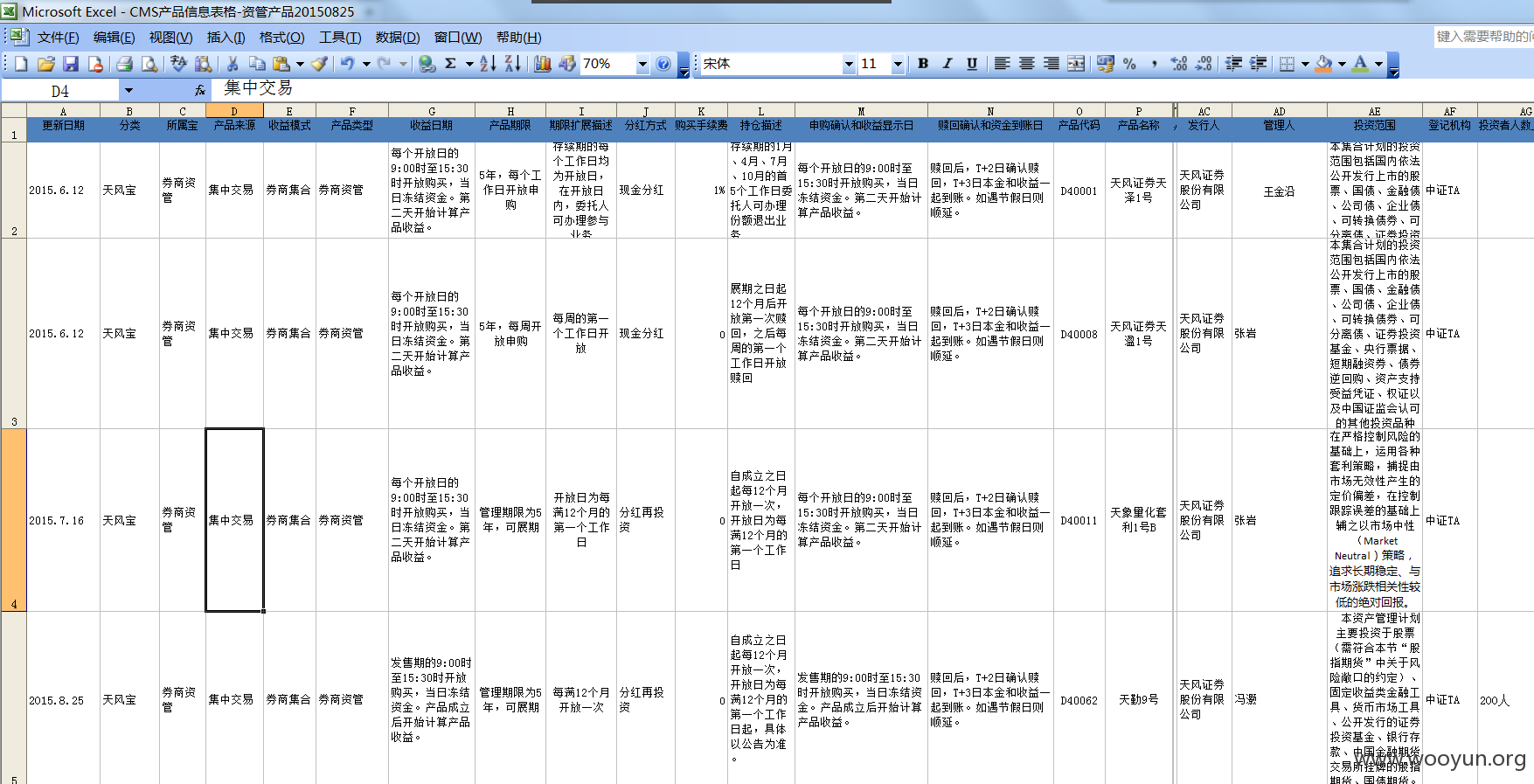Increase decimal places

pyautogui.click(x=1179, y=64)
